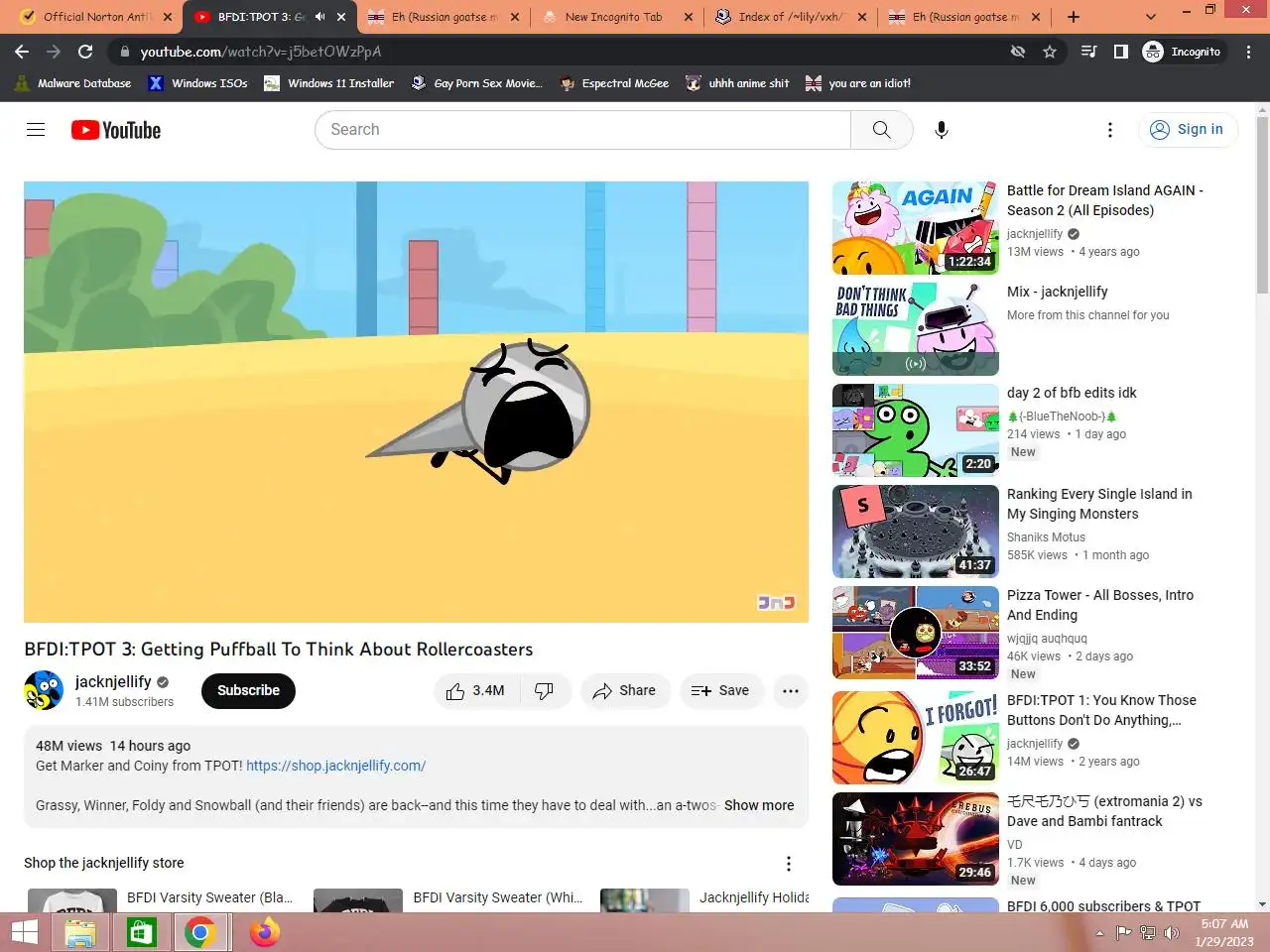Start voice search with microphone icon
Screen dimensions: 1270x952
[x=942, y=130]
